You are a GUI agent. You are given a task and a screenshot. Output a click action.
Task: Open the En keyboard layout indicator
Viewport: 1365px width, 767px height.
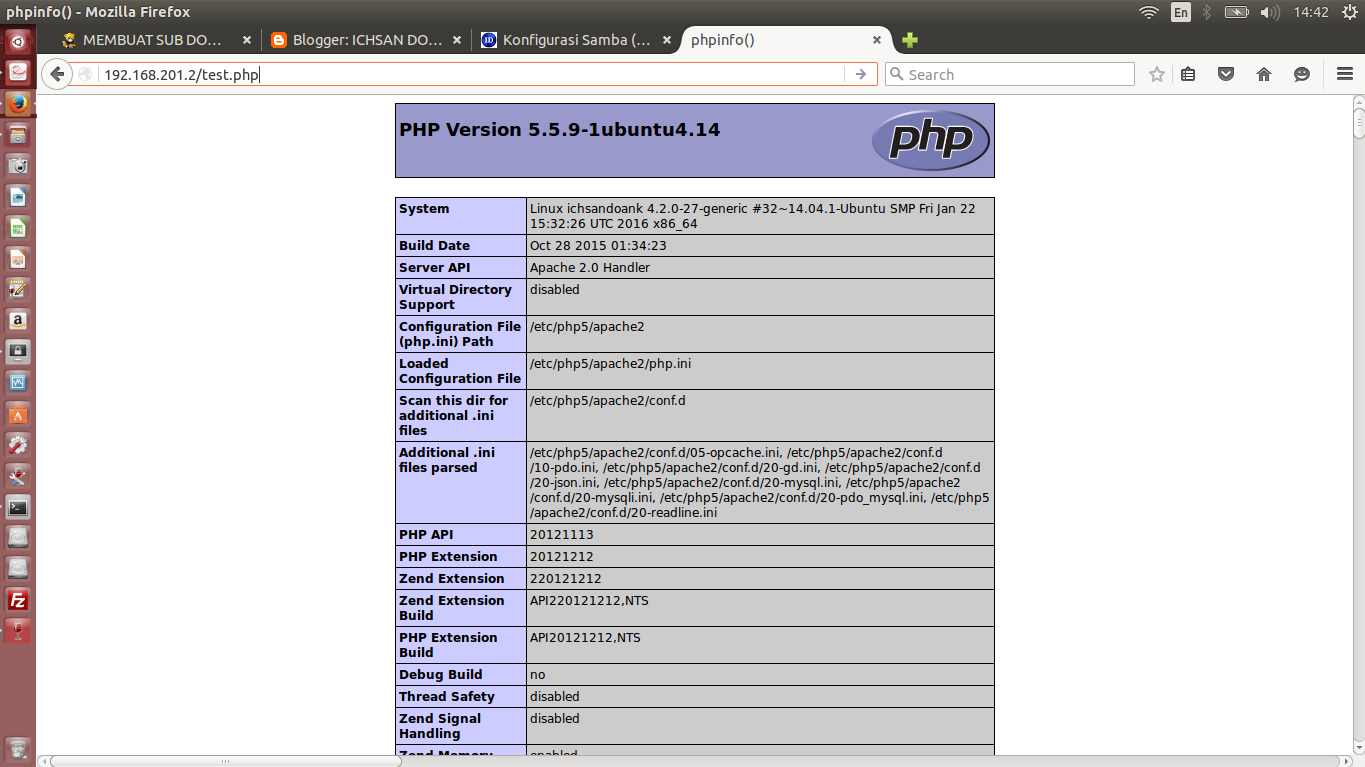[1181, 12]
